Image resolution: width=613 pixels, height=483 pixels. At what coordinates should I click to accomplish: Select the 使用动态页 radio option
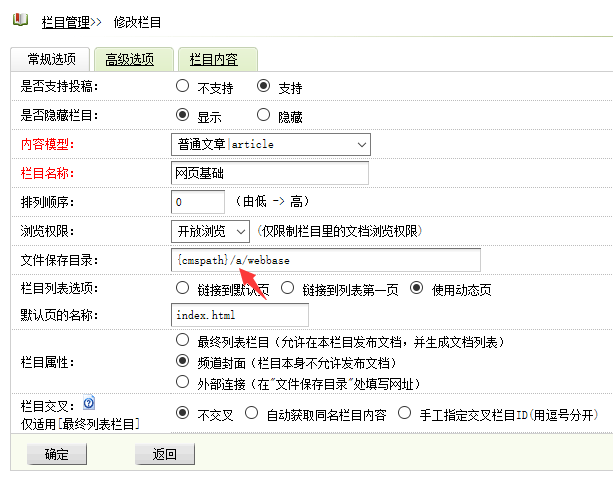(416, 288)
